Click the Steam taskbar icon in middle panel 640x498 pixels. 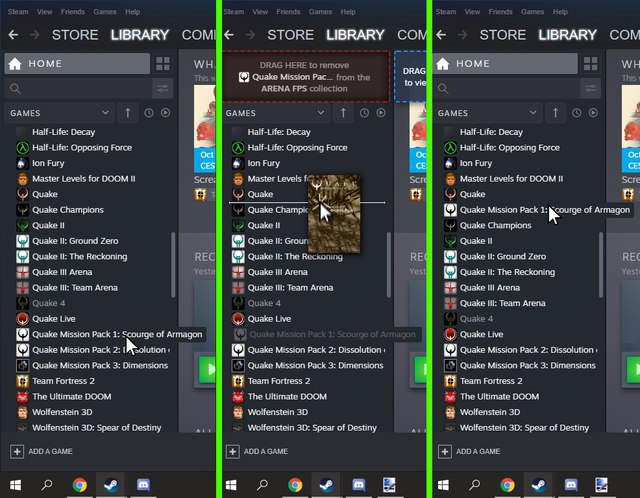point(327,485)
